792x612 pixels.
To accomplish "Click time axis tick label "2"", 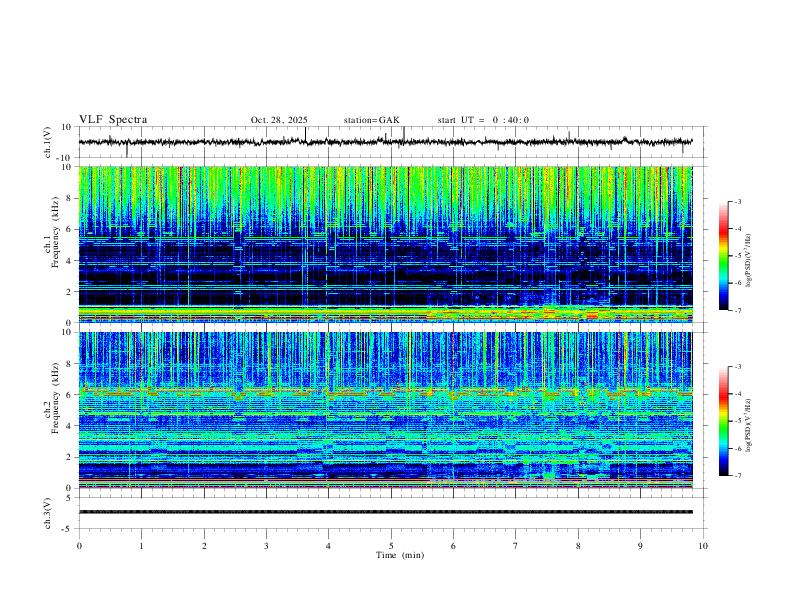I will [x=204, y=546].
